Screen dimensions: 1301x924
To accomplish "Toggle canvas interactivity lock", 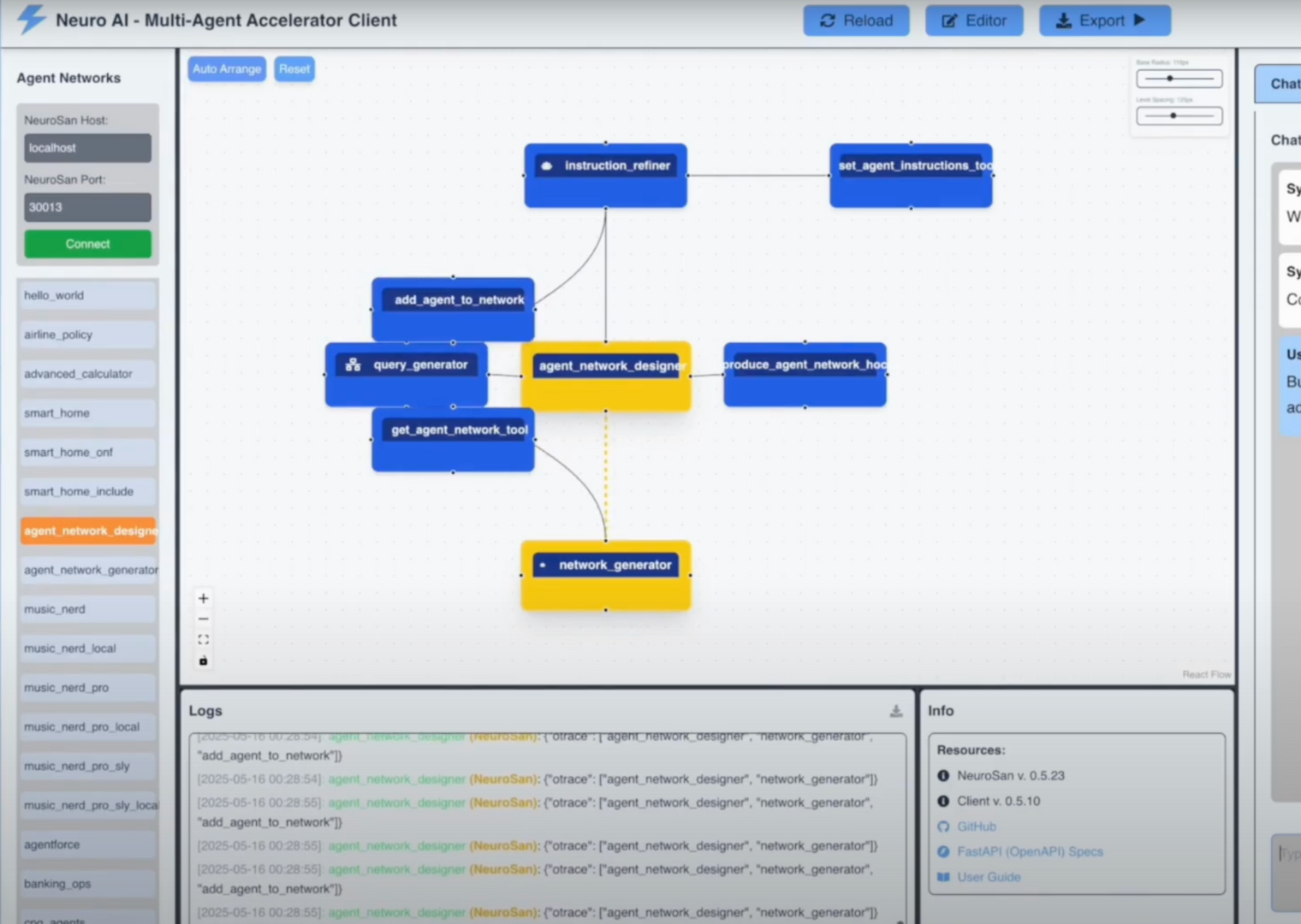I will 203,660.
